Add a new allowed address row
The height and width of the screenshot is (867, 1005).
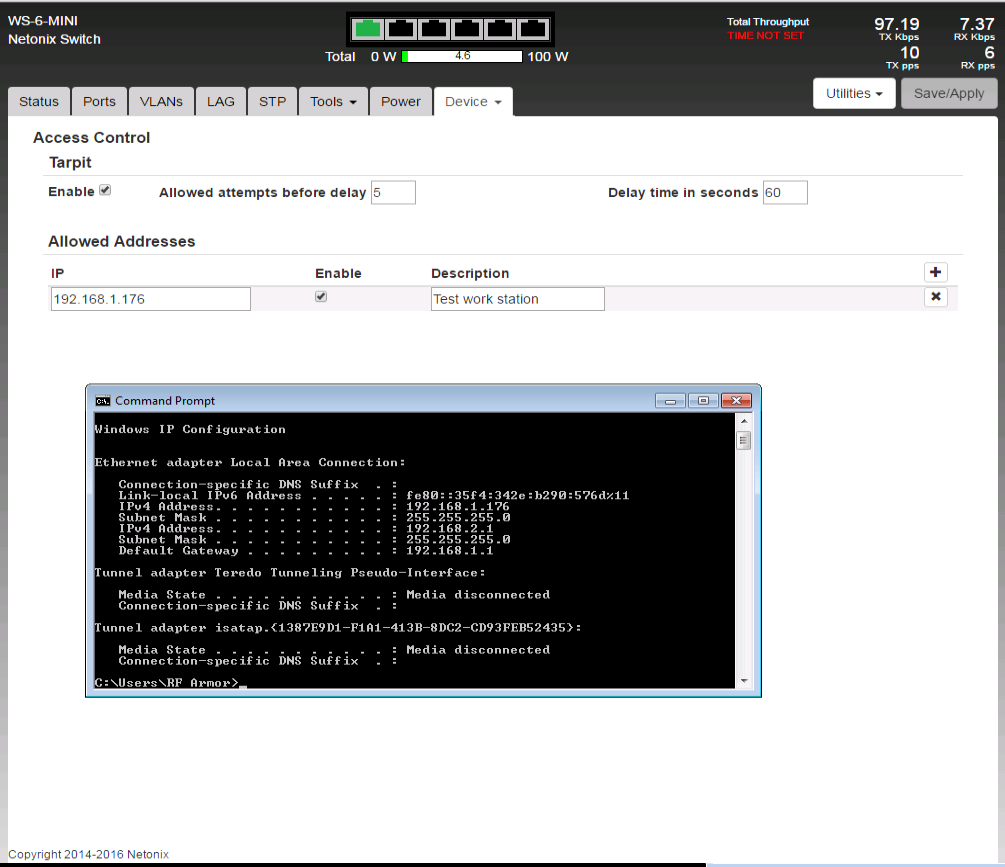(935, 272)
